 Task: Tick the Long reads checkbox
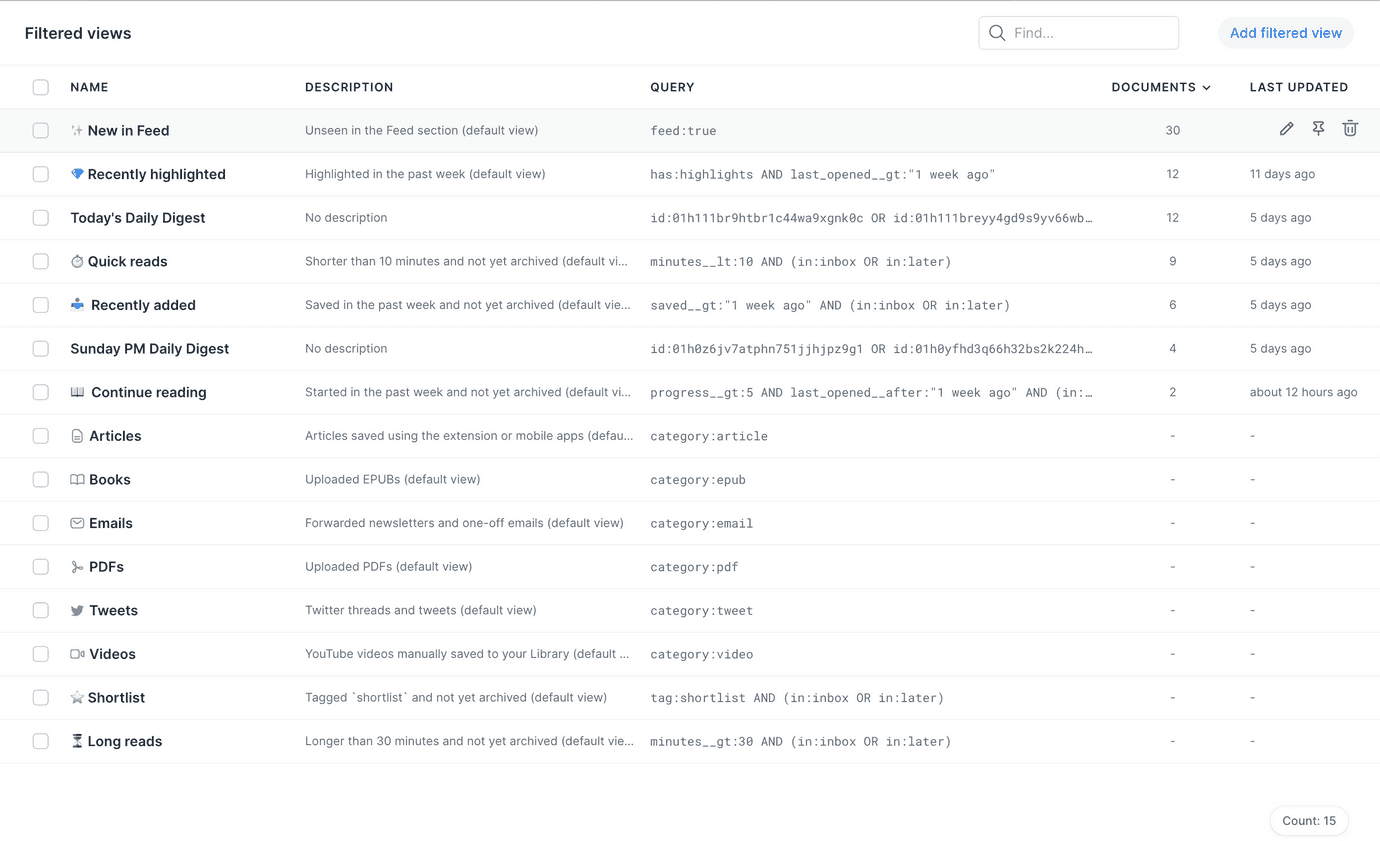pos(41,741)
